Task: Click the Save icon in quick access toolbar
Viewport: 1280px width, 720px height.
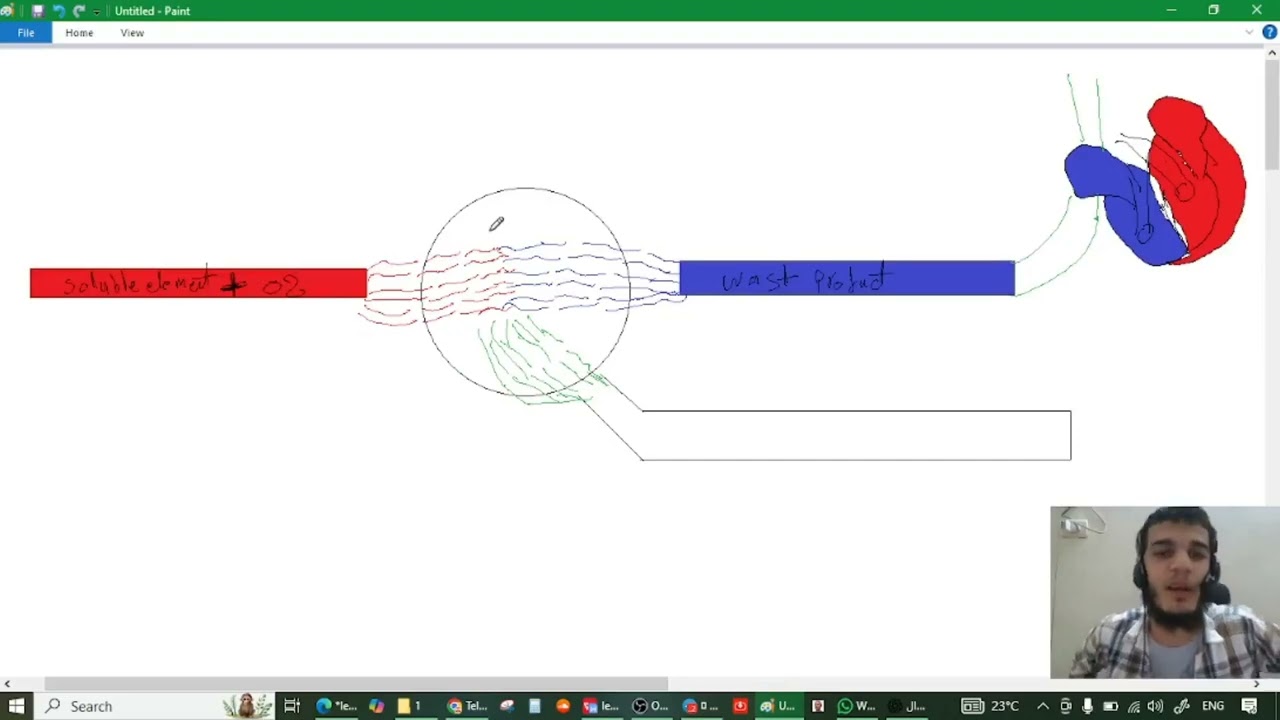Action: (x=37, y=11)
